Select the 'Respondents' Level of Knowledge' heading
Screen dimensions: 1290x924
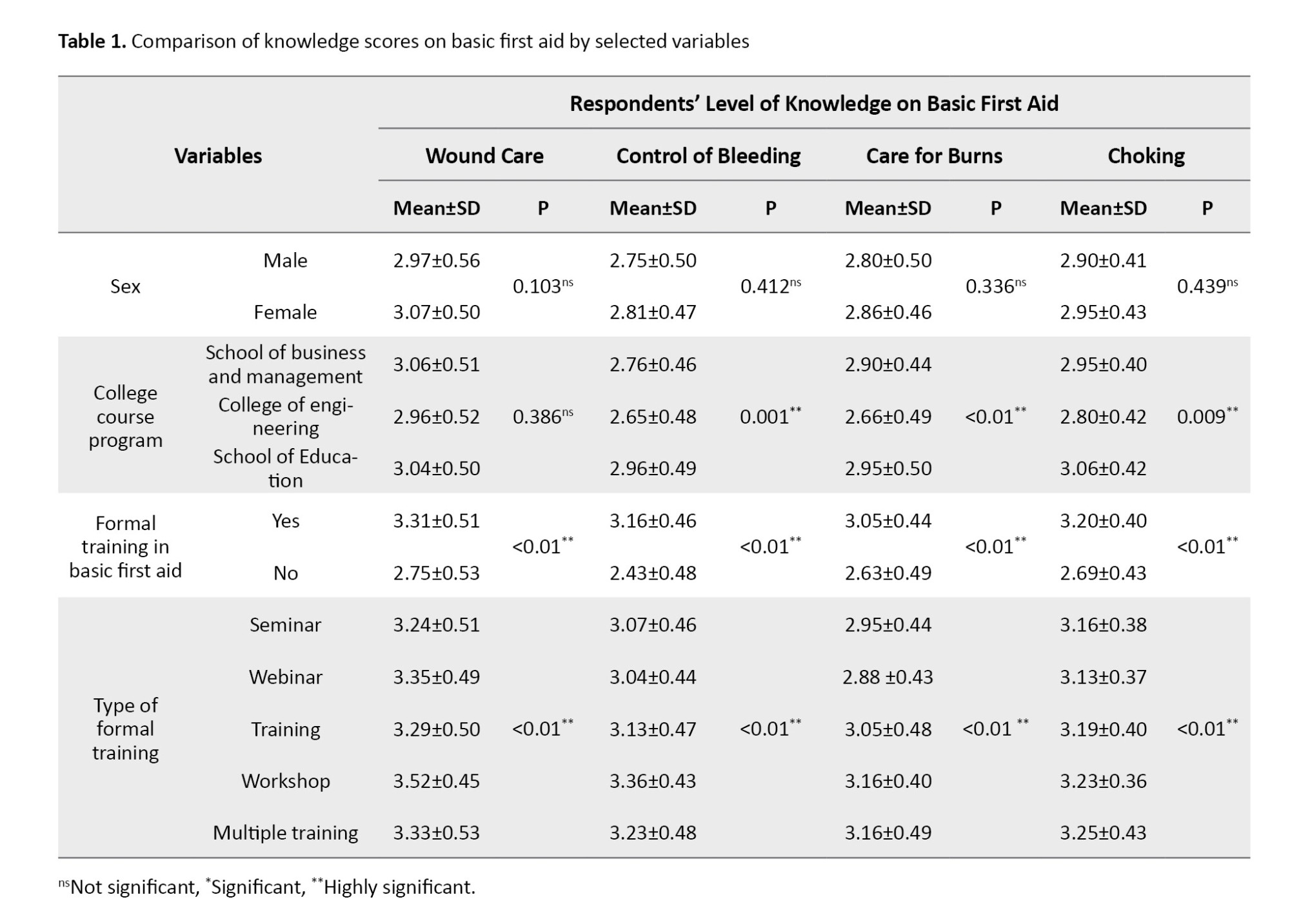[813, 104]
